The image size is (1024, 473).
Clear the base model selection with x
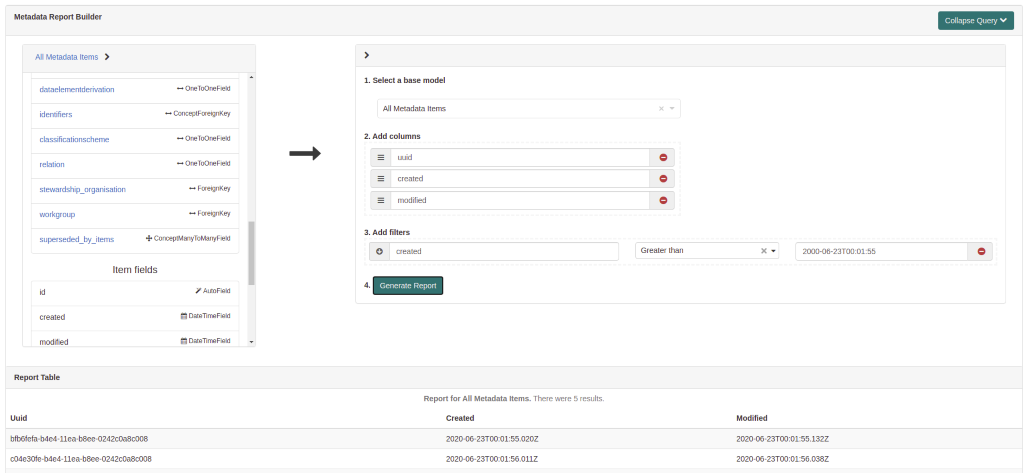pos(661,108)
